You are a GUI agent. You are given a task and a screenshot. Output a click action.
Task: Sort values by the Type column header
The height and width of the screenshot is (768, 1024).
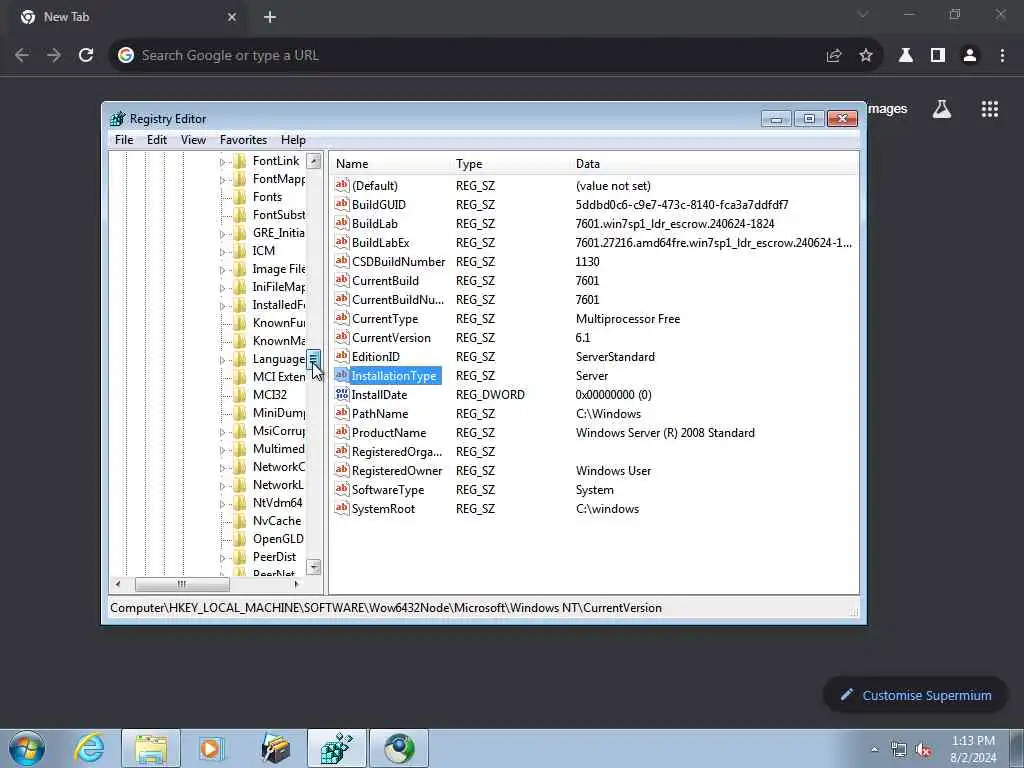point(509,164)
